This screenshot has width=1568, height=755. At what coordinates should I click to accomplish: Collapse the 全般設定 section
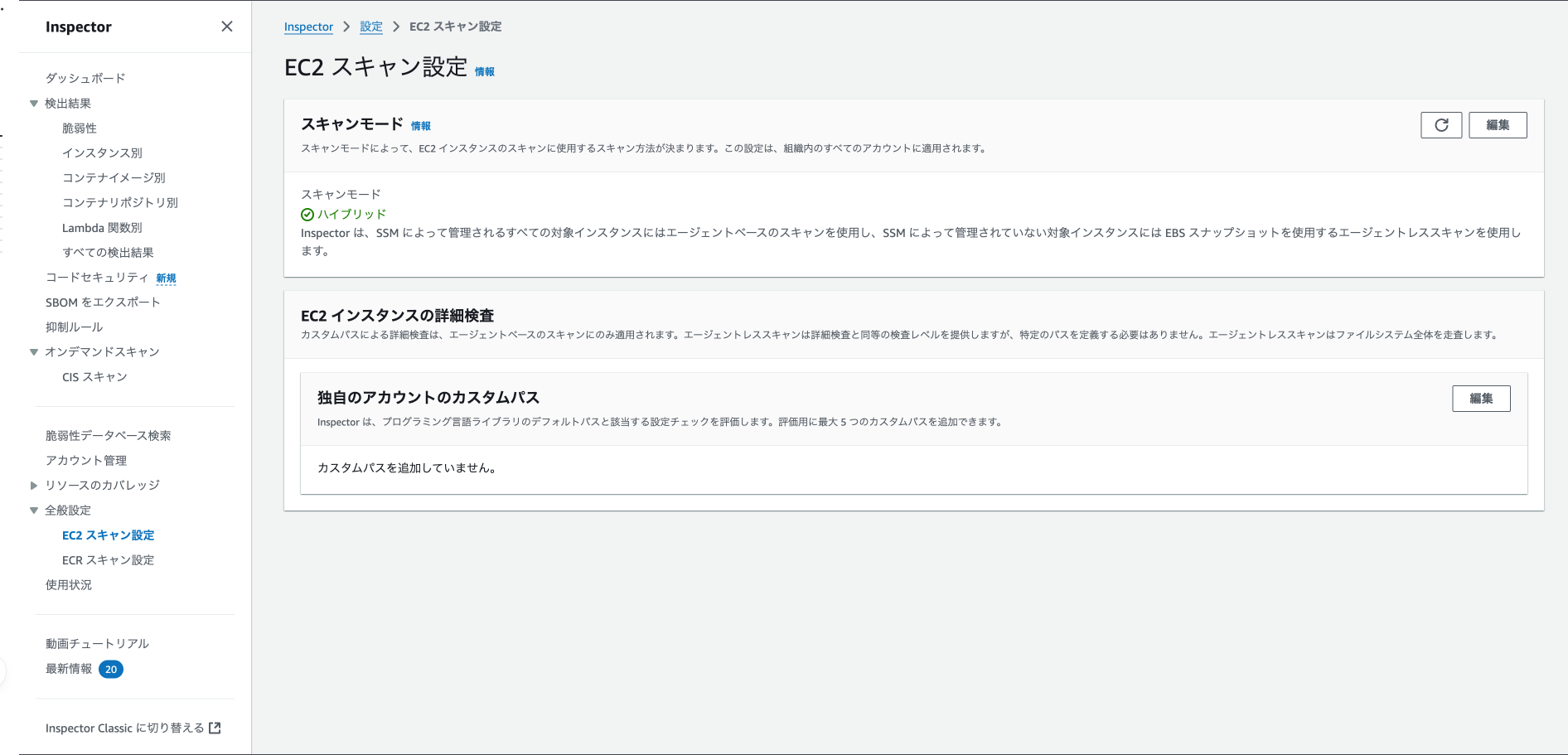tap(33, 510)
